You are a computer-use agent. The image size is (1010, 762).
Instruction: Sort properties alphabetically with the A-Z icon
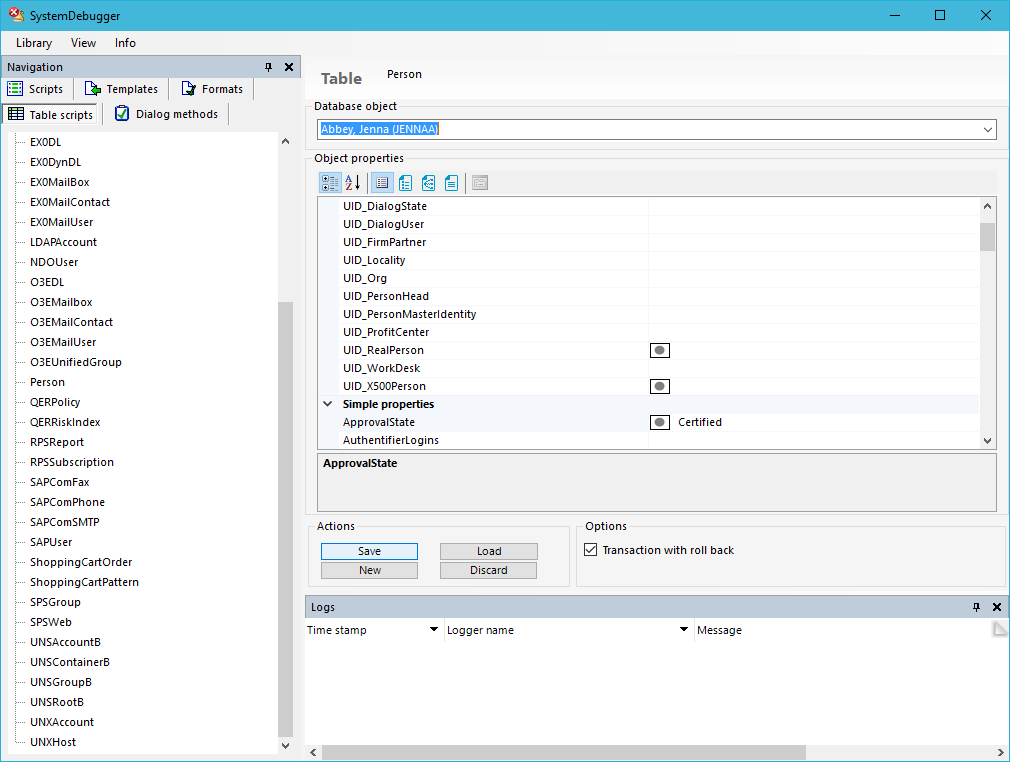352,183
